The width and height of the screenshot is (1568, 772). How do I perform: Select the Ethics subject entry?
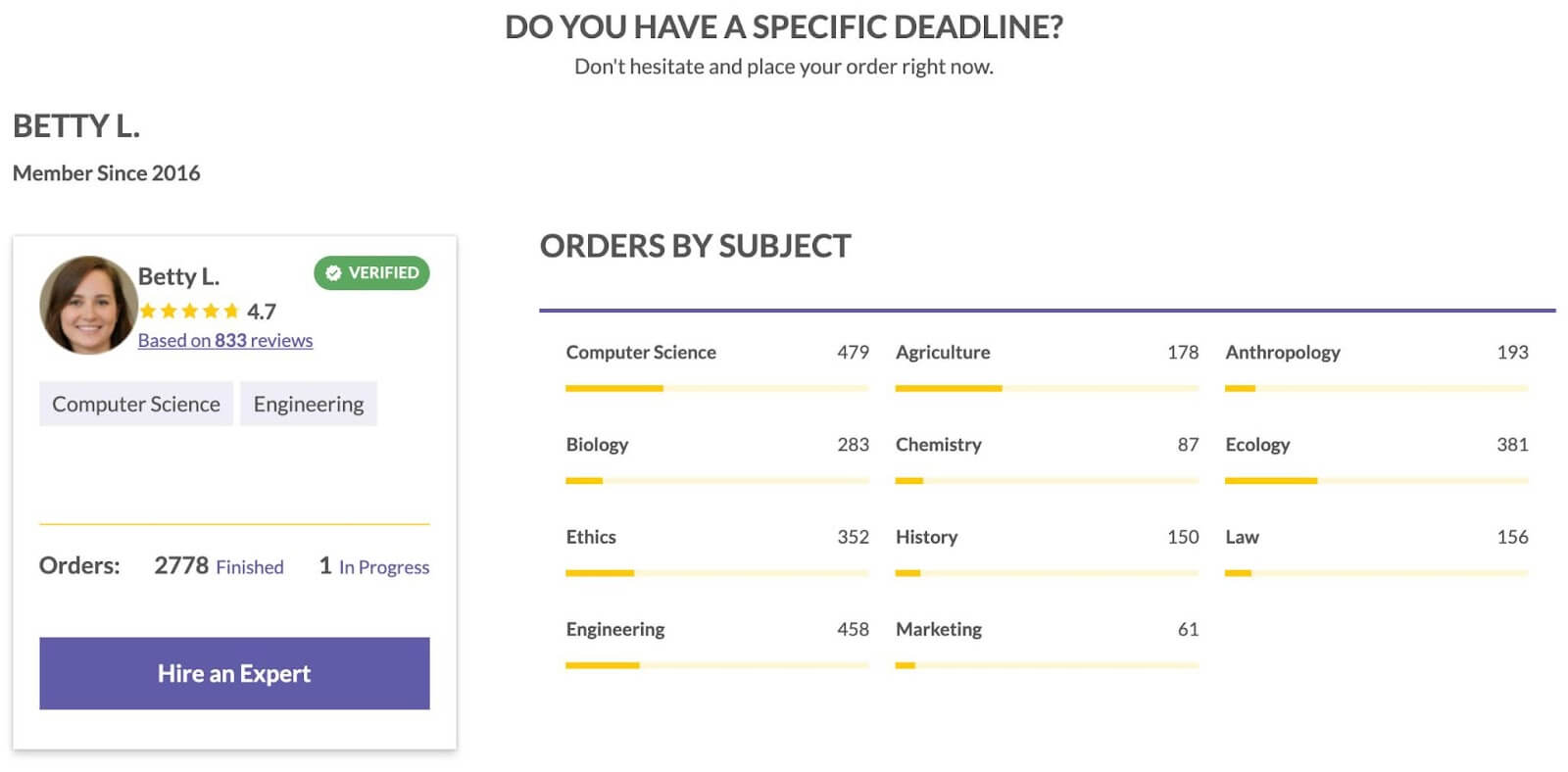pyautogui.click(x=717, y=551)
